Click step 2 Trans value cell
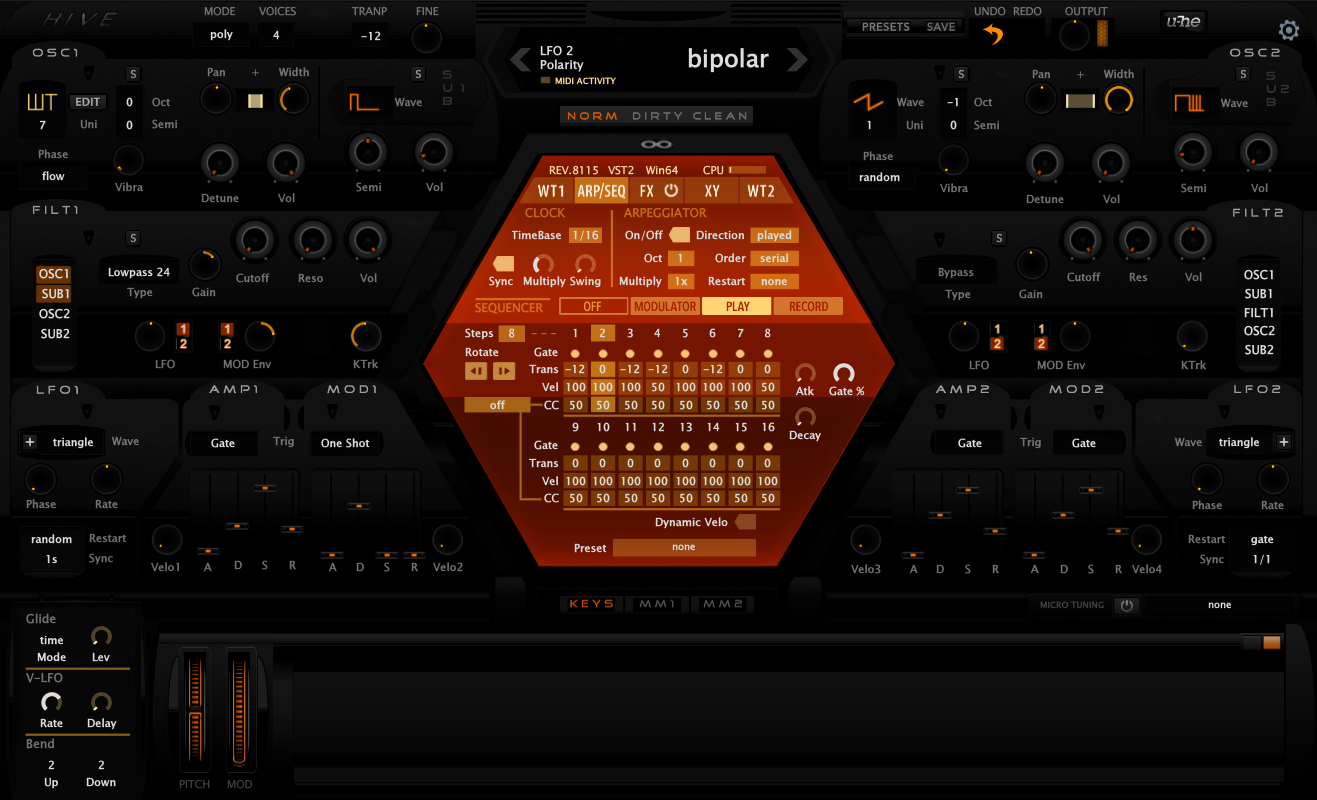 coord(602,369)
